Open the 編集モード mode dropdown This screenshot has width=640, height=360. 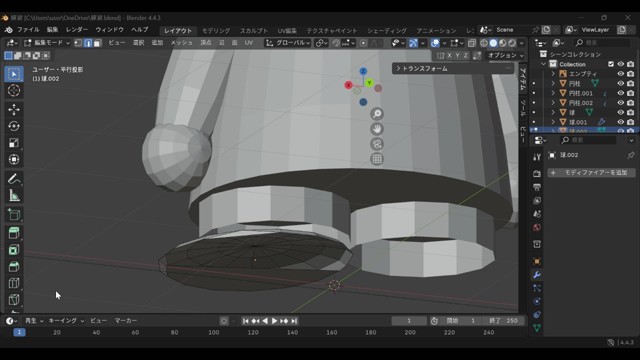(47, 43)
